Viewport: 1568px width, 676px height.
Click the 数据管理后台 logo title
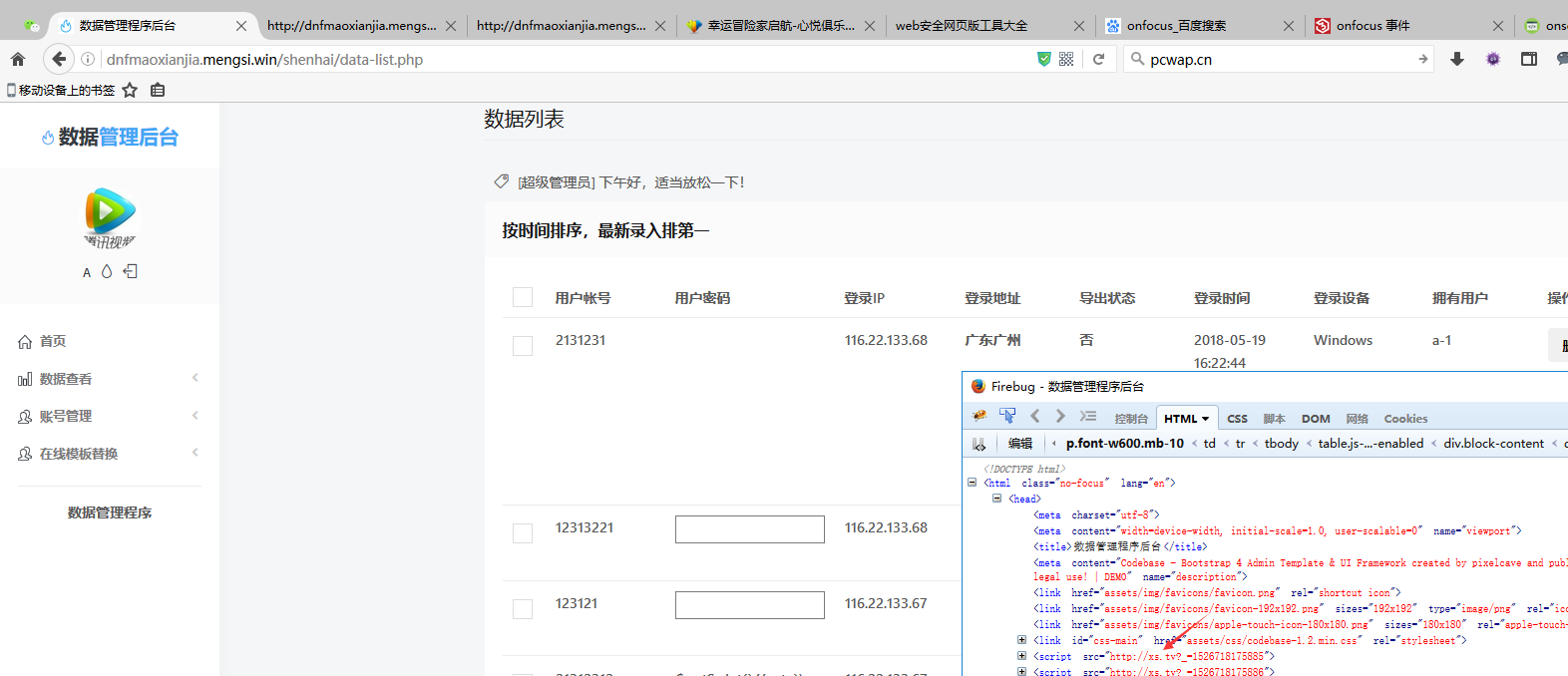click(110, 137)
